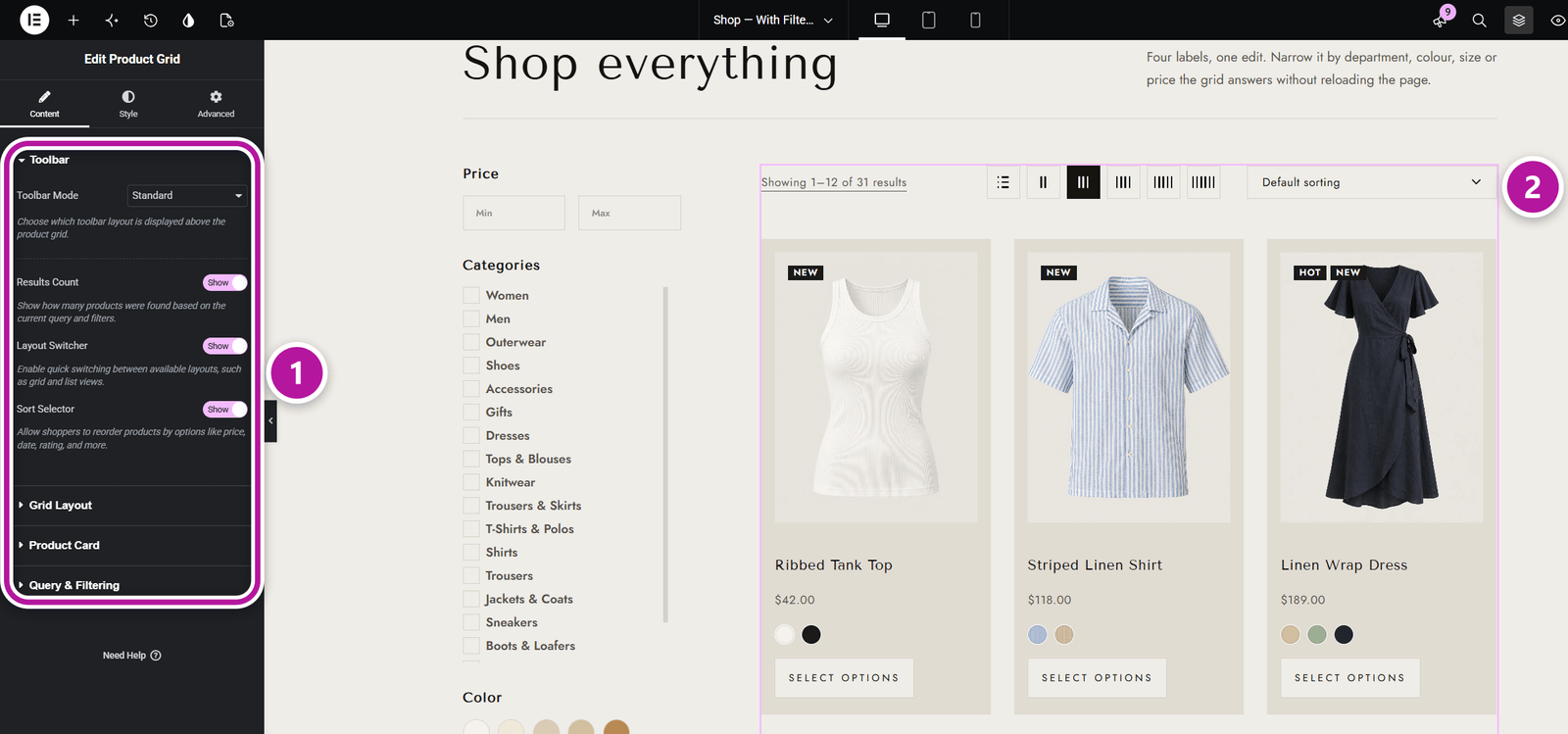Screen dimensions: 1568x734
Task: Open the theme droplet icon
Action: point(188,20)
